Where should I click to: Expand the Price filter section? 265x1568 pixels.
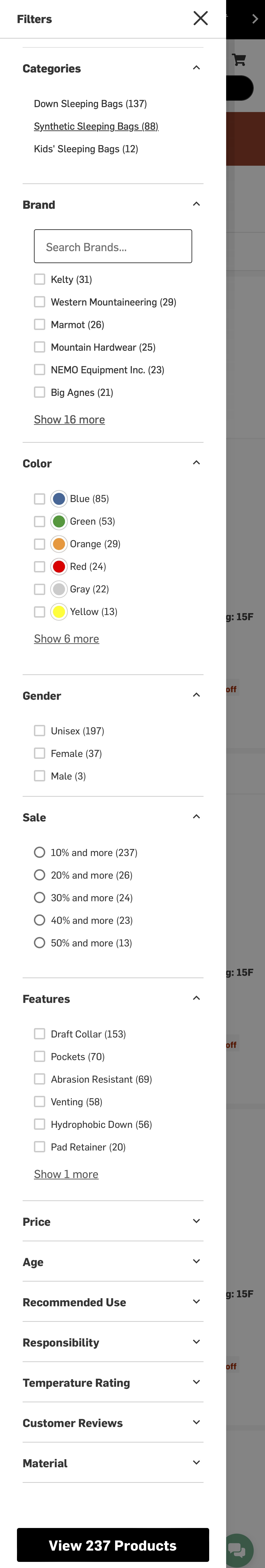pyautogui.click(x=196, y=1221)
